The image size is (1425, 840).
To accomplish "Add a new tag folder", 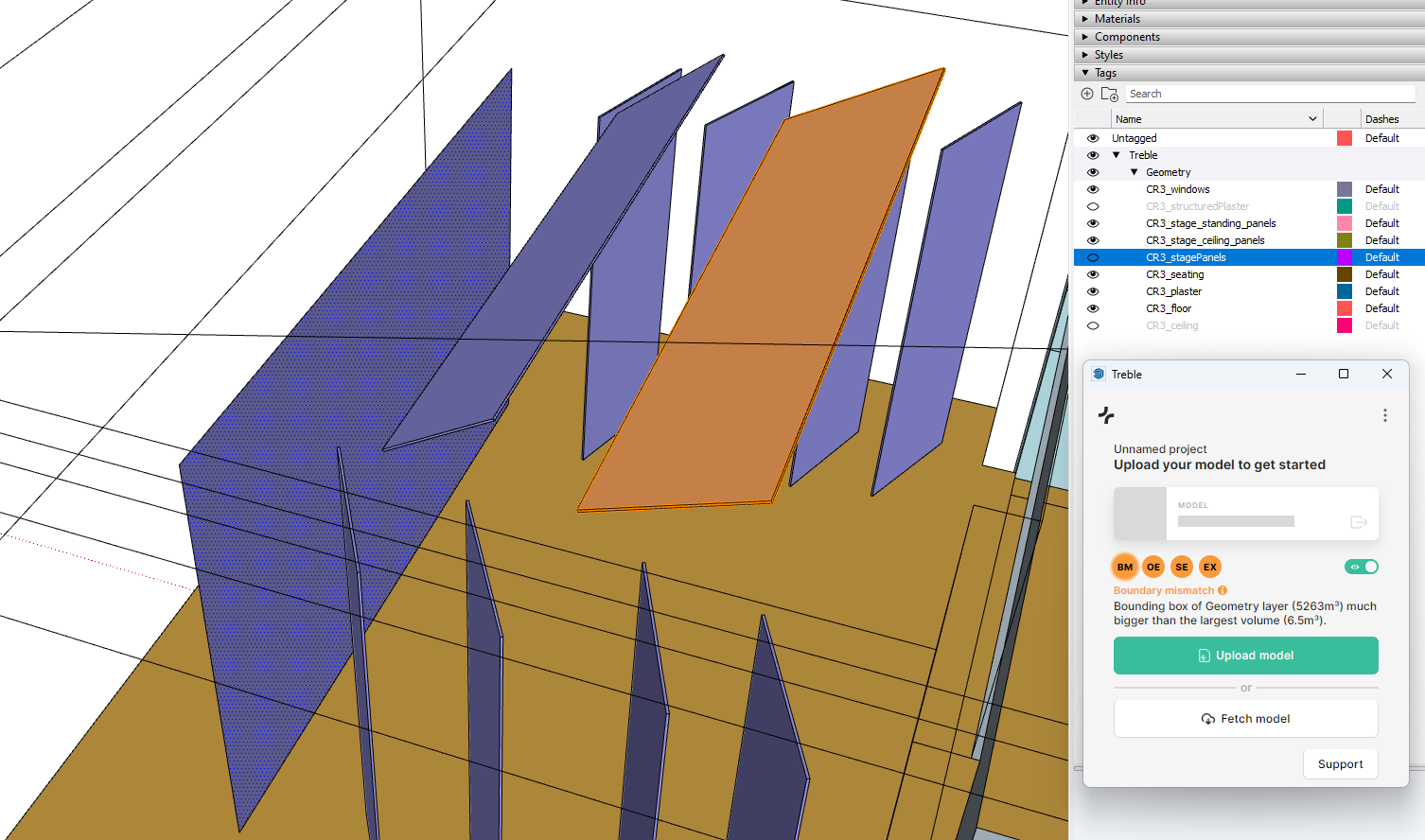I will [x=1110, y=94].
